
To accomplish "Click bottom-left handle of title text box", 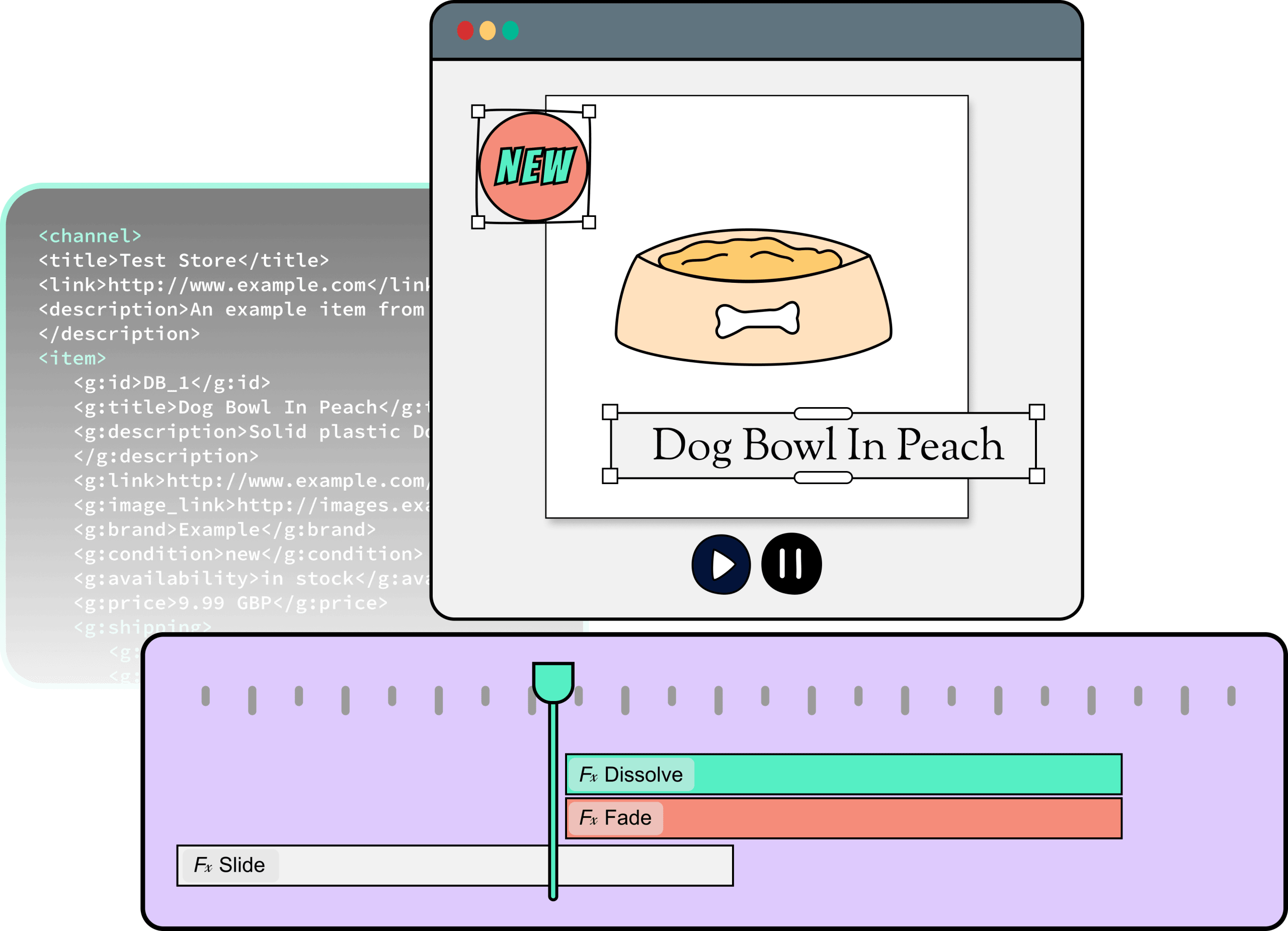I will tap(610, 476).
